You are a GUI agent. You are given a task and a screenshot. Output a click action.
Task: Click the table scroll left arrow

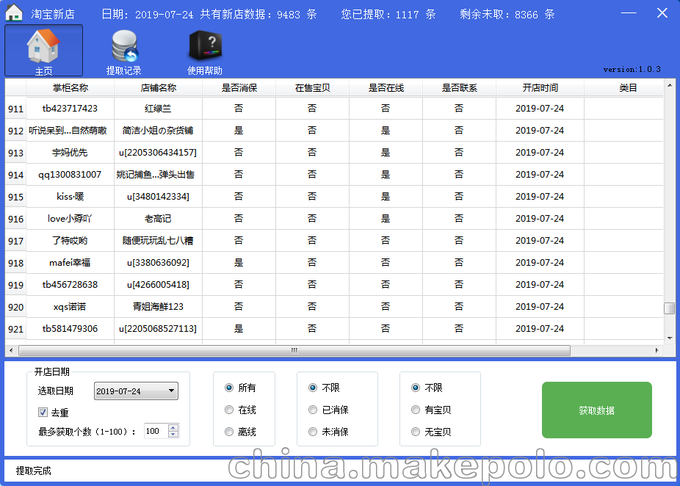point(11,350)
